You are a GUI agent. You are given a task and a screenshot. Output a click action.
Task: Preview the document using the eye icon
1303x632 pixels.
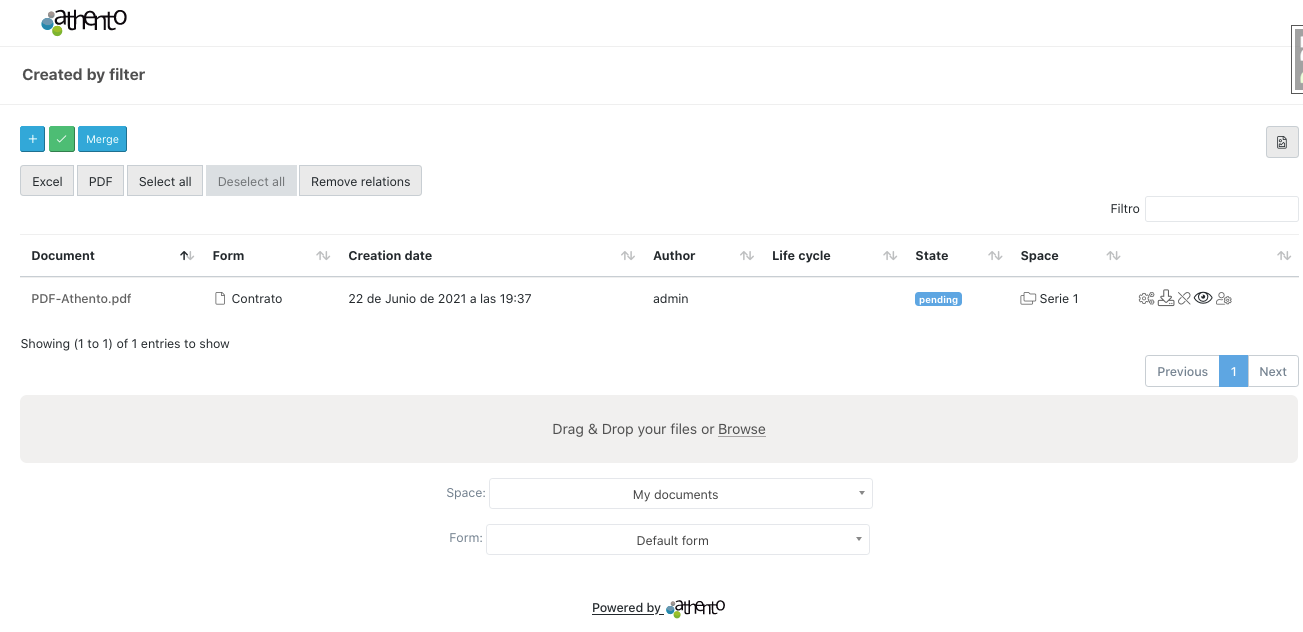coord(1203,298)
